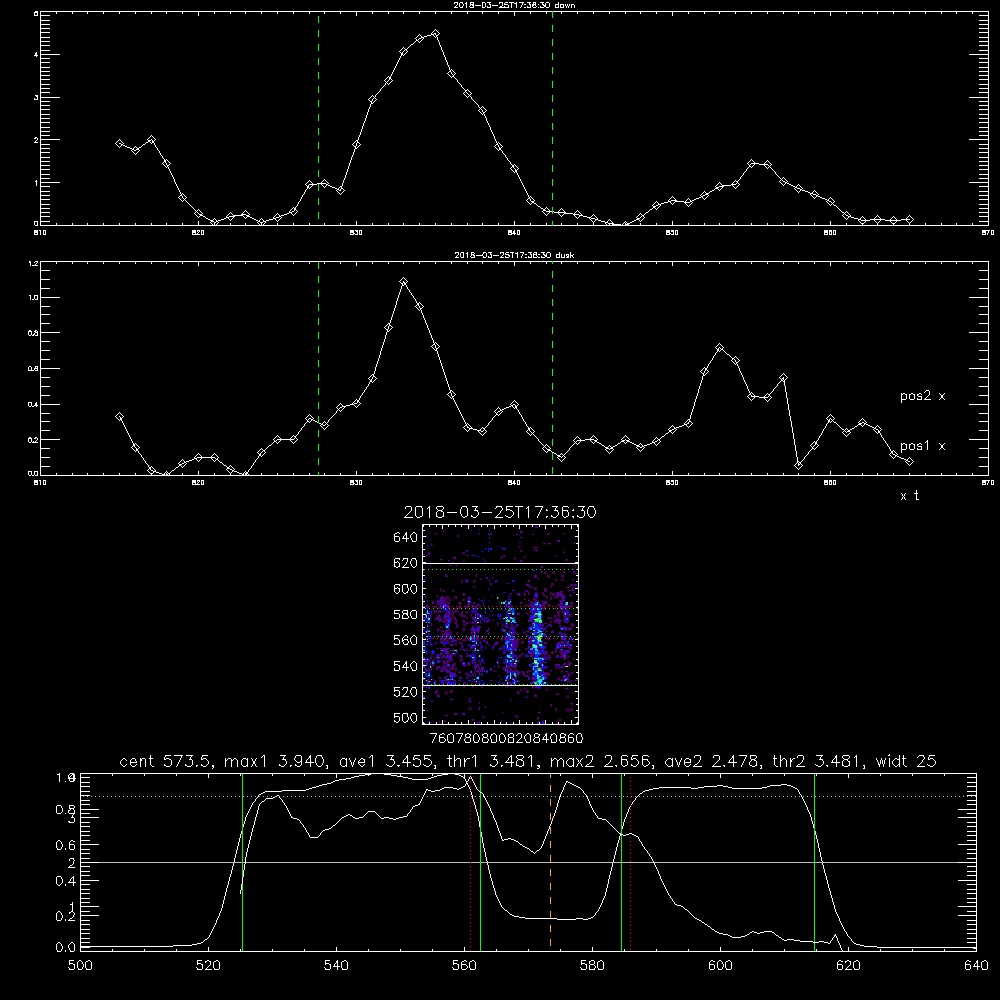Click the last diamond point of dawn curve
Screen dimensions: 1000x1000
tap(909, 219)
